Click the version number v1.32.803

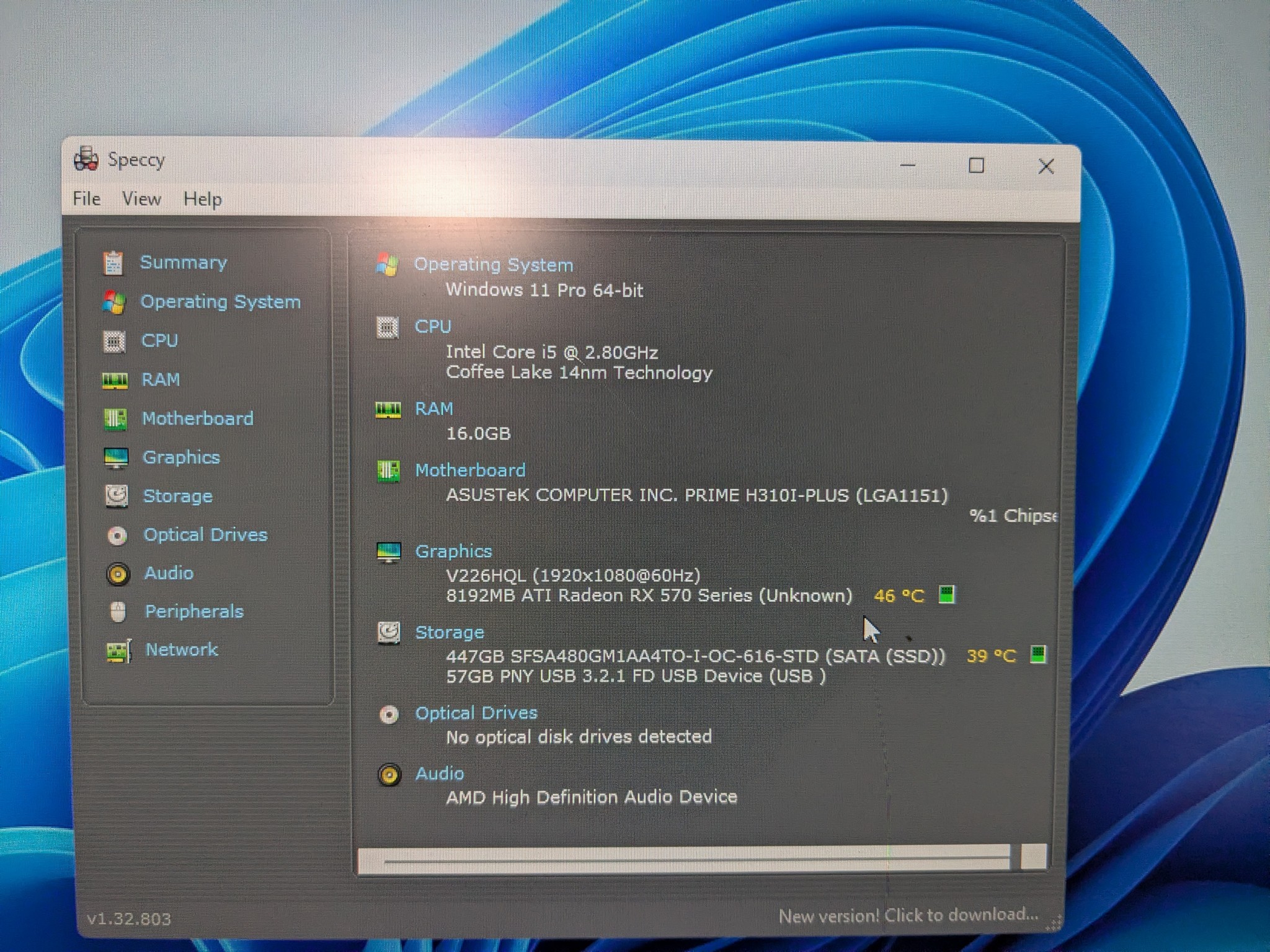tap(129, 919)
